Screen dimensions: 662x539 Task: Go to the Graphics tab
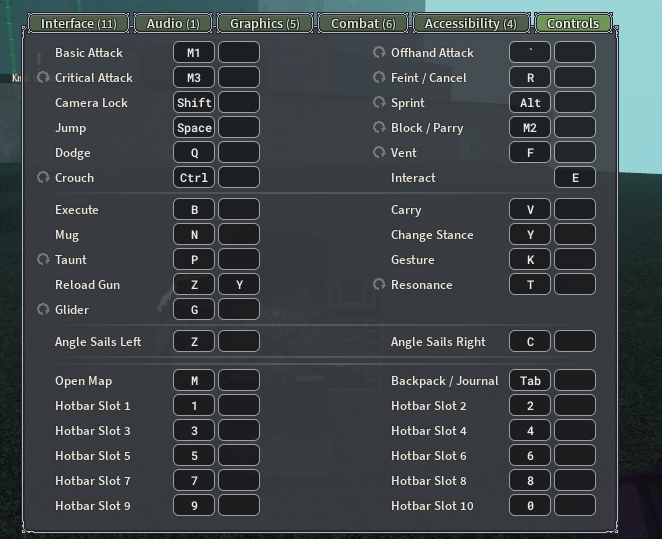point(264,23)
